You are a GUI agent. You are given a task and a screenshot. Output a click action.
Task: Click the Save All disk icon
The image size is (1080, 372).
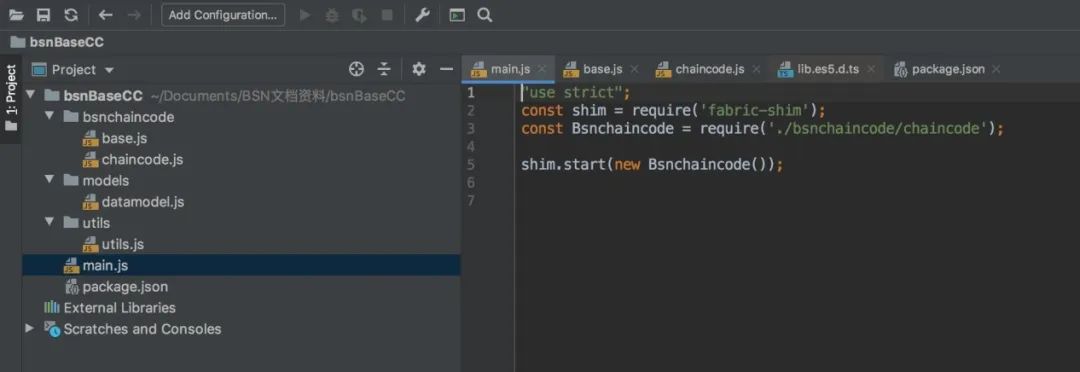pyautogui.click(x=43, y=14)
